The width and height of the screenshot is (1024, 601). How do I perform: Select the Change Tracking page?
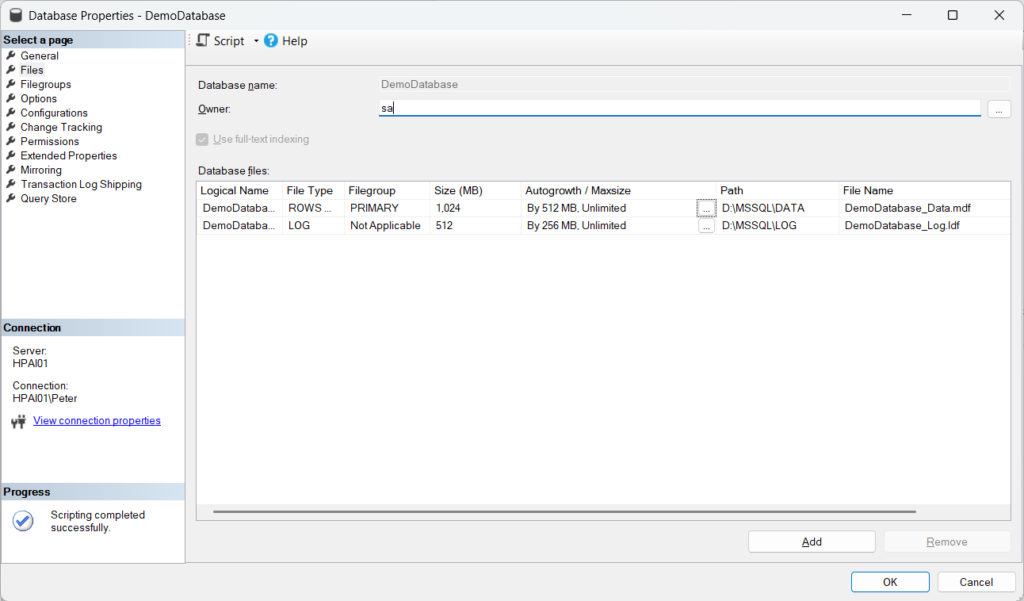pos(62,127)
